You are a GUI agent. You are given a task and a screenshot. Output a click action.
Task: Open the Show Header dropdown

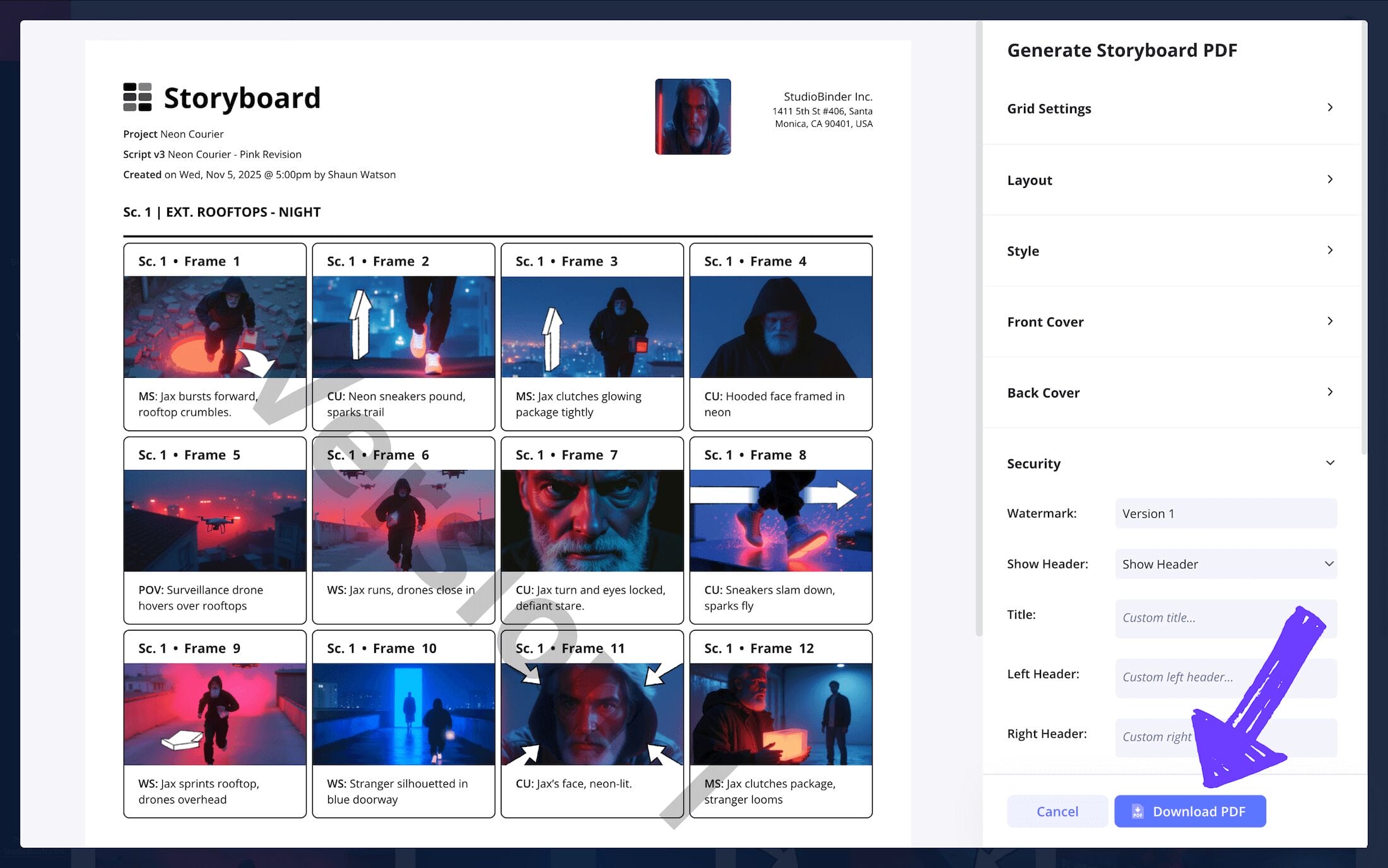tap(1225, 563)
